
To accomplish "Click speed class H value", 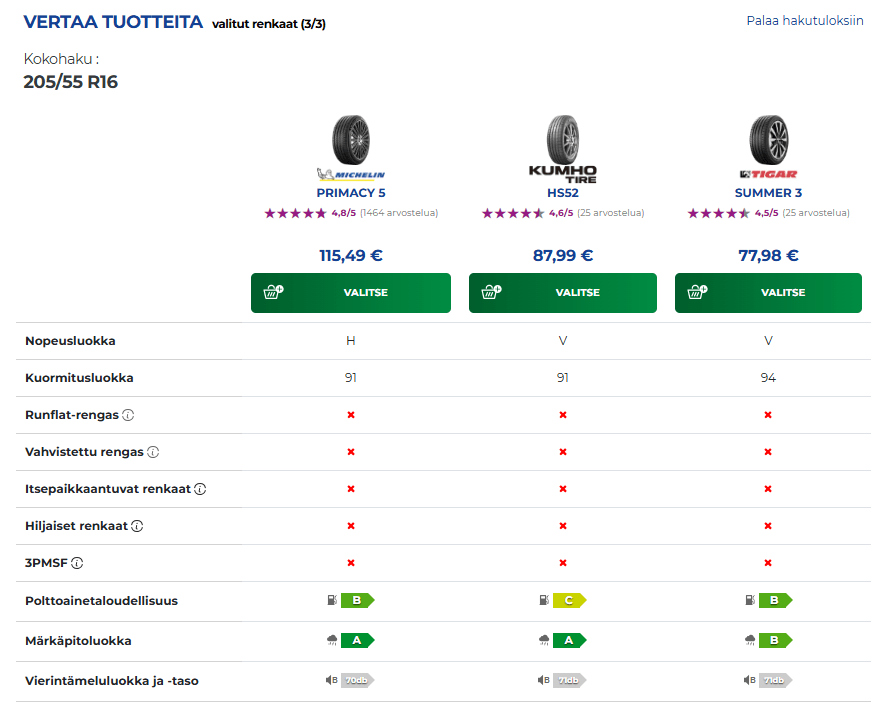I will pos(351,341).
